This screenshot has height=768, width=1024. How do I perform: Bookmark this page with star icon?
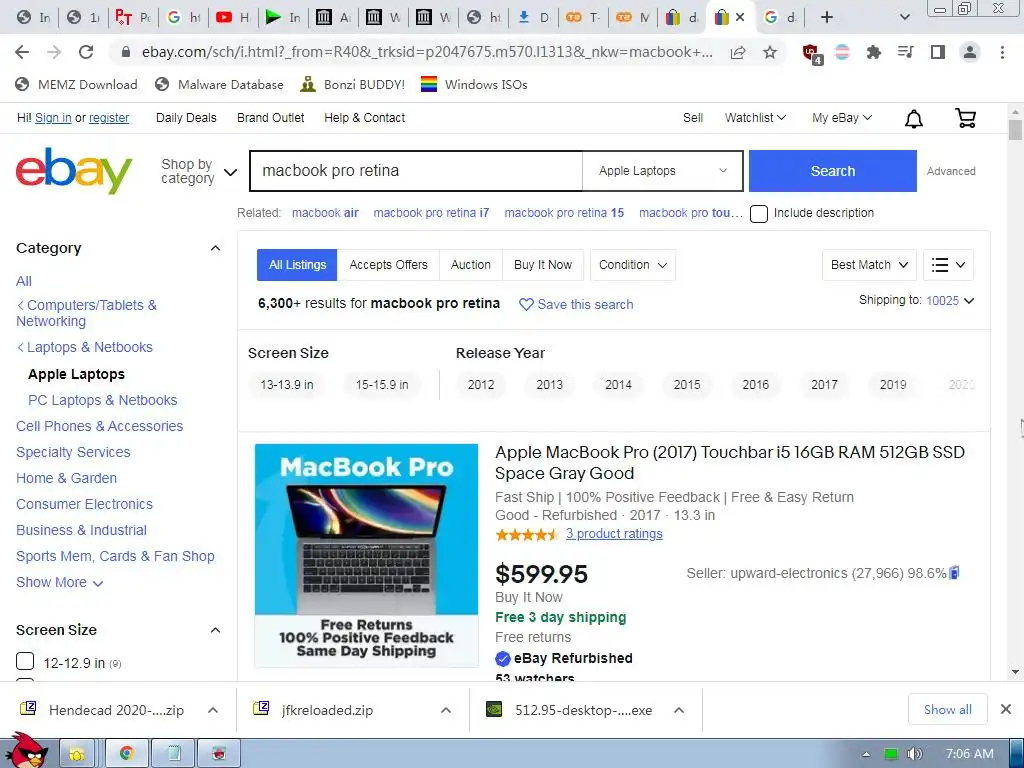pyautogui.click(x=770, y=52)
